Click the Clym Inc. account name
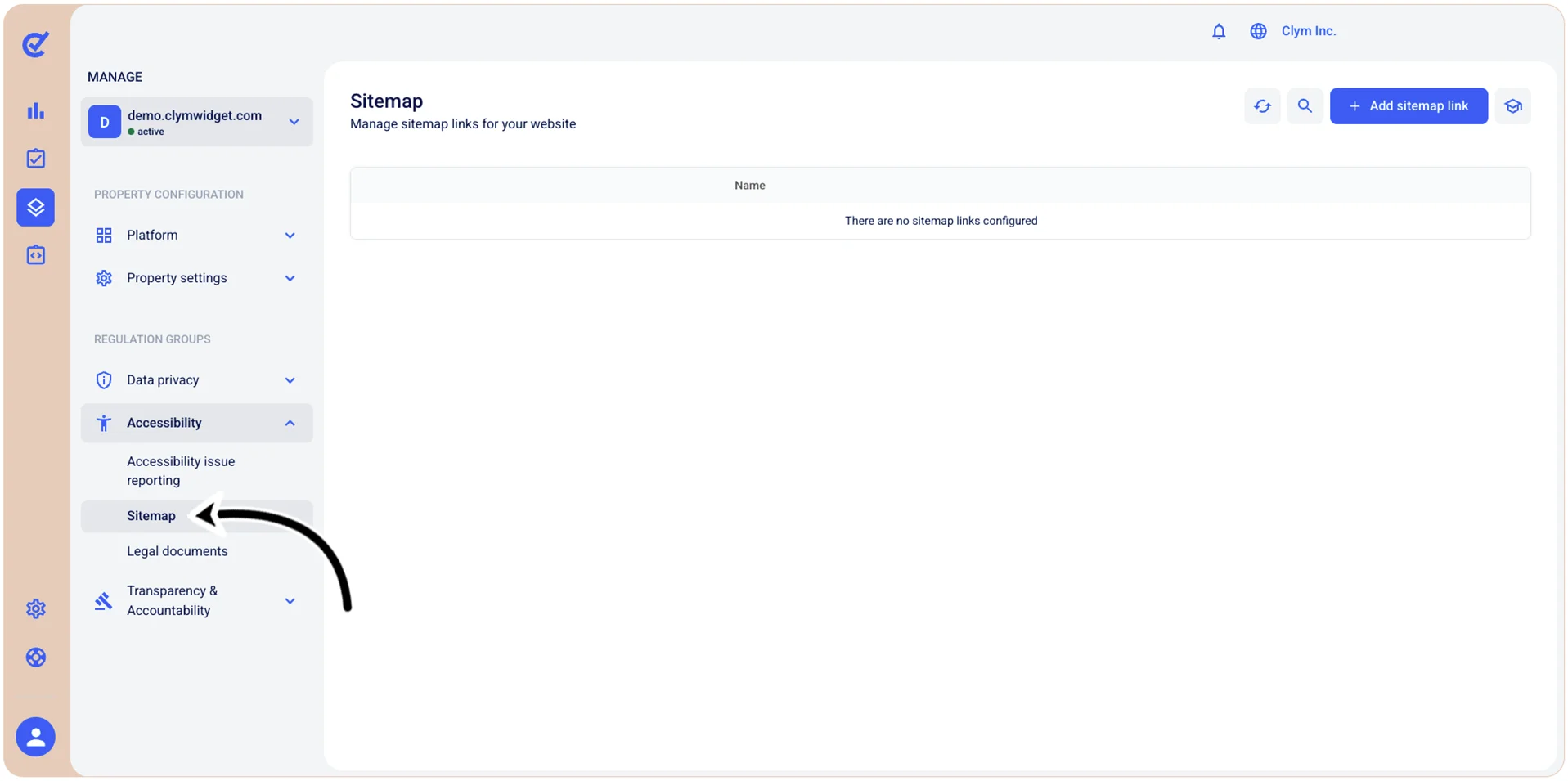Screen dimensions: 1568x781 coord(1309,31)
